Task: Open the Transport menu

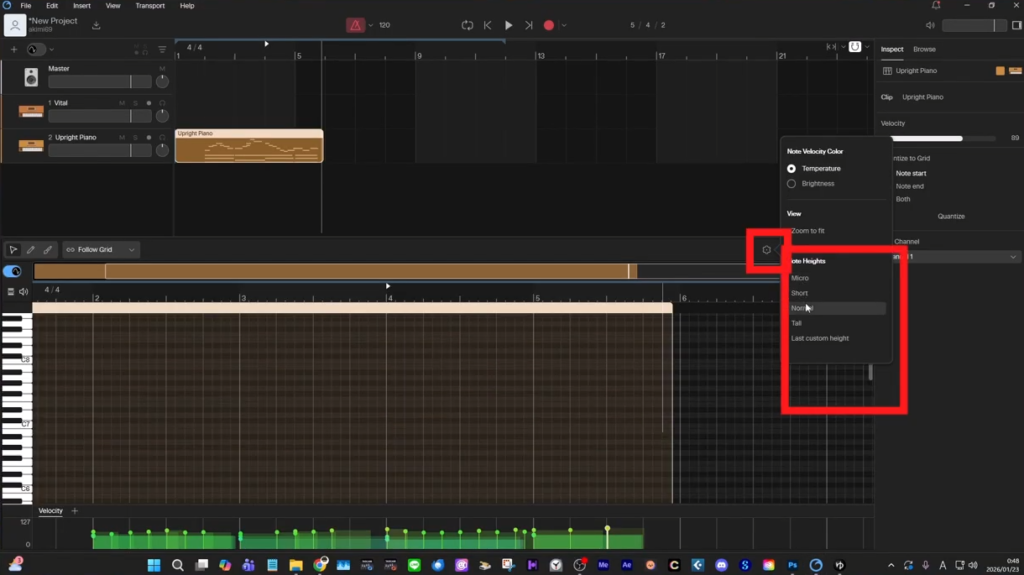Action: [x=149, y=6]
